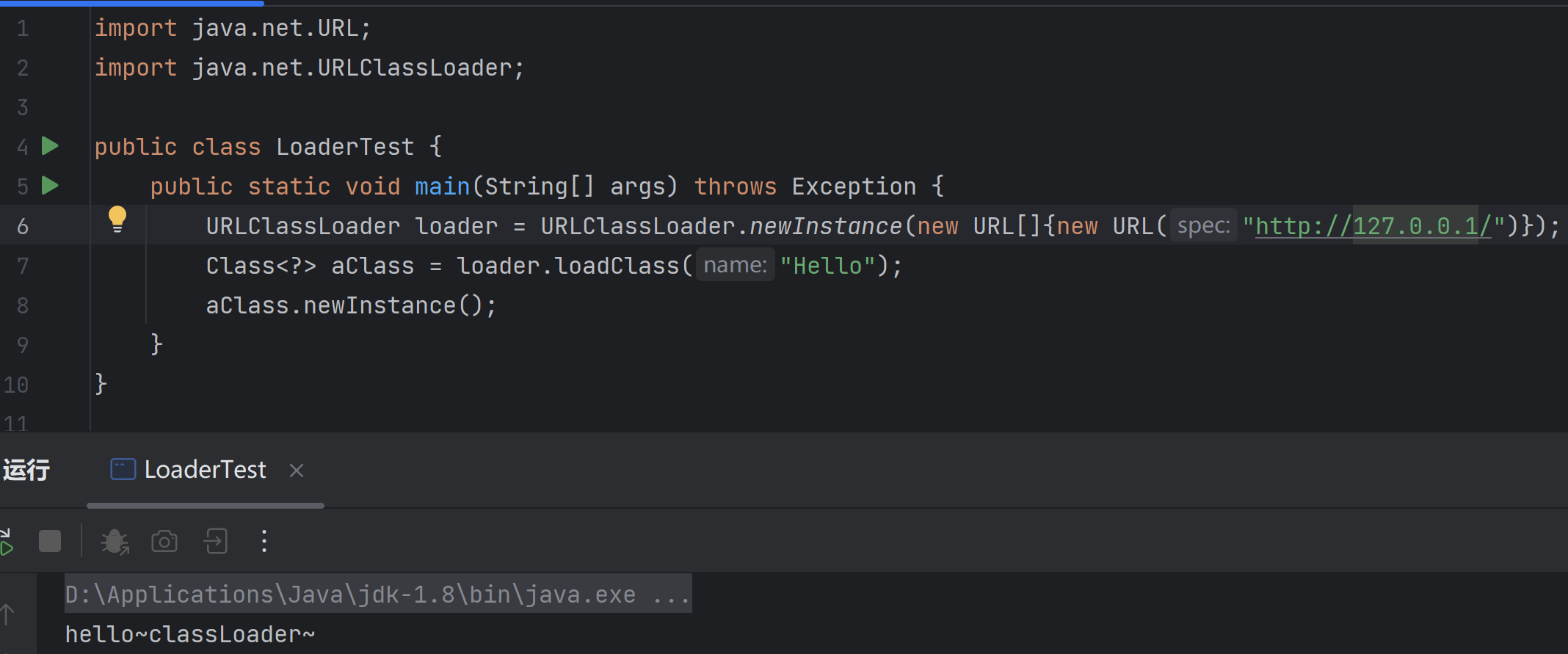This screenshot has width=1568, height=654.
Task: Stop the running LoaderTest process
Action: (50, 542)
